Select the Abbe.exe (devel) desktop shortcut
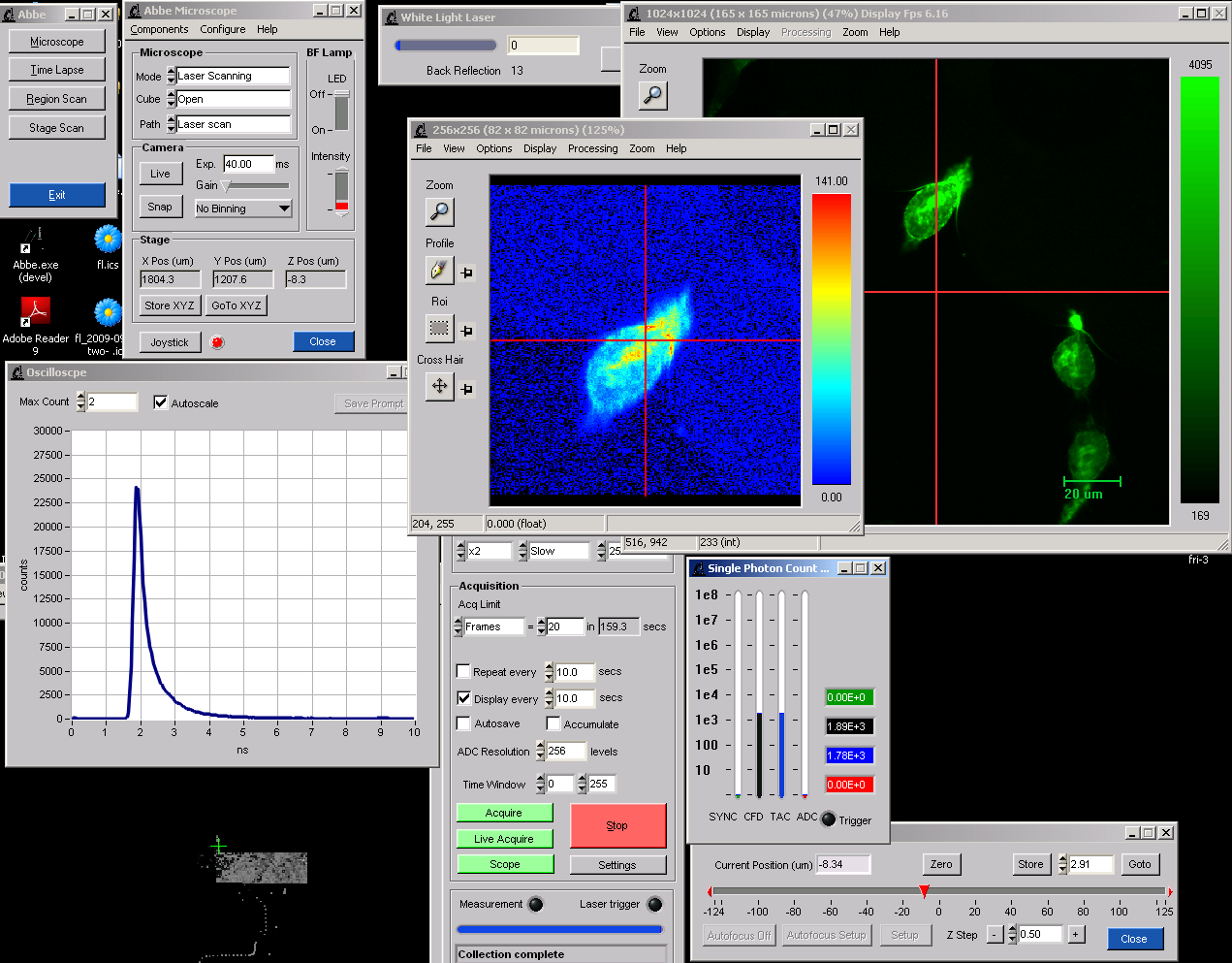This screenshot has height=963, width=1232. pos(35,254)
